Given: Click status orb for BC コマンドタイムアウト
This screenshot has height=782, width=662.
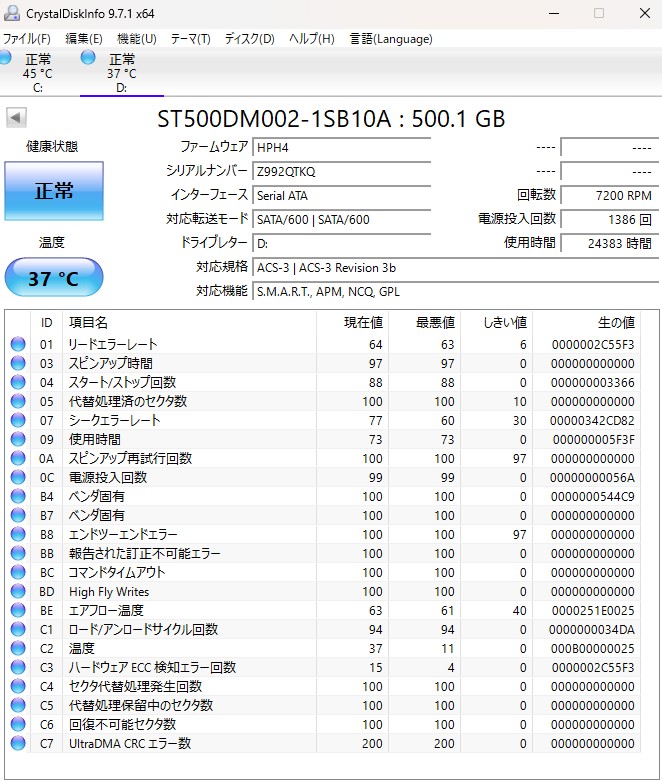Looking at the screenshot, I should click(18, 572).
